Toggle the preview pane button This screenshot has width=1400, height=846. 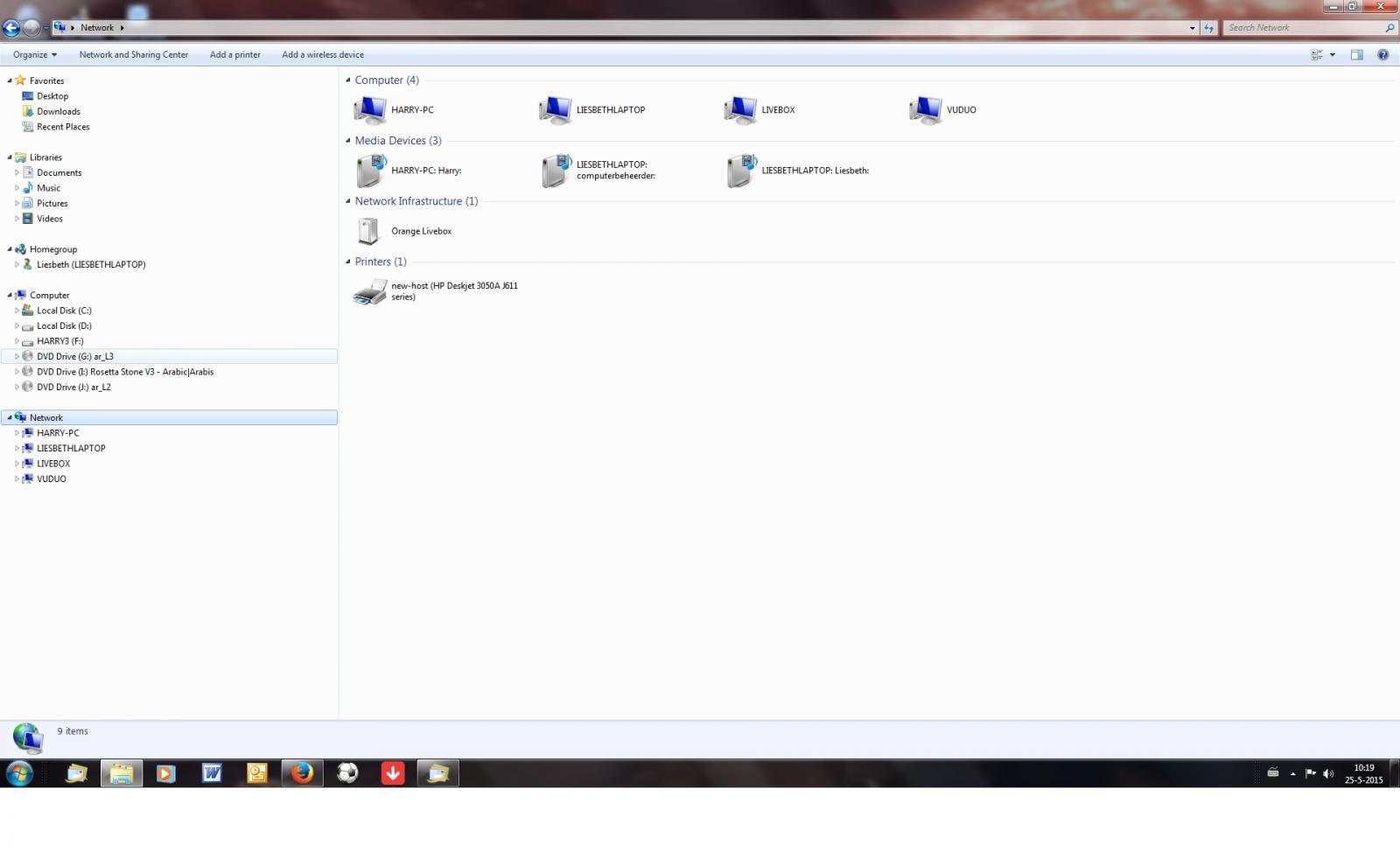(x=1356, y=54)
